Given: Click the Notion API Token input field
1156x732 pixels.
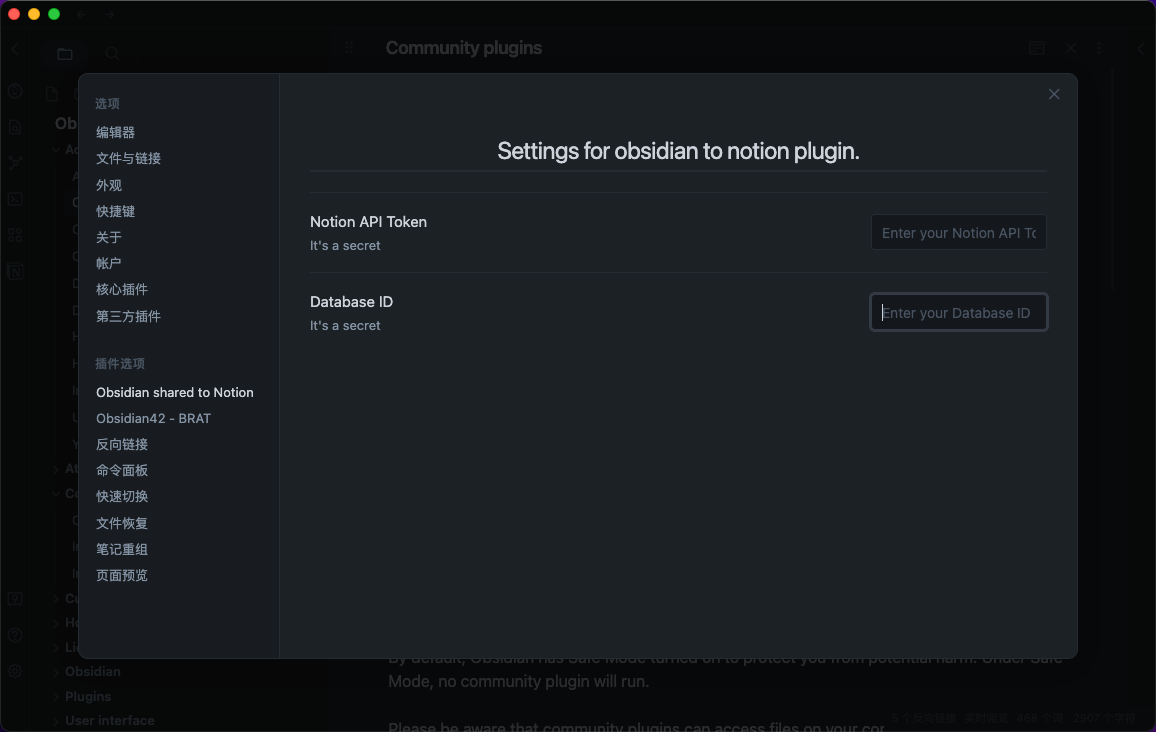Looking at the screenshot, I should tap(958, 233).
